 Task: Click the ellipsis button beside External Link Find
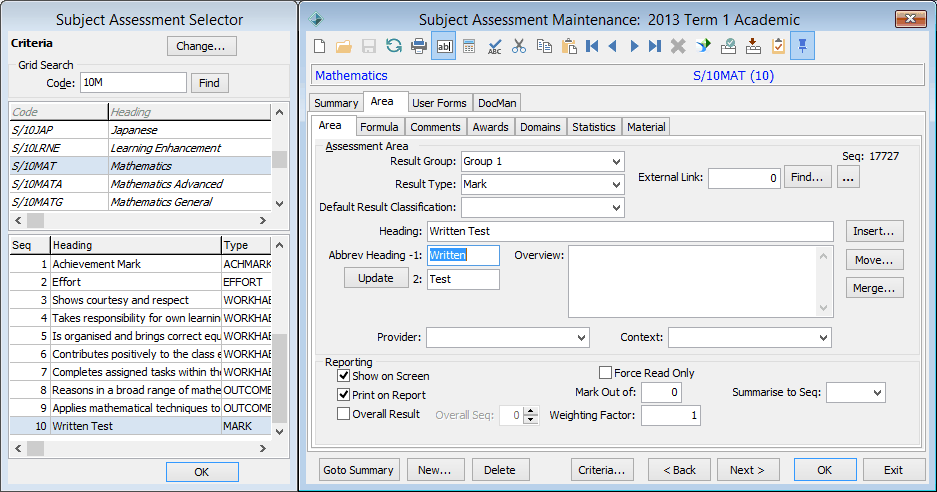(849, 177)
